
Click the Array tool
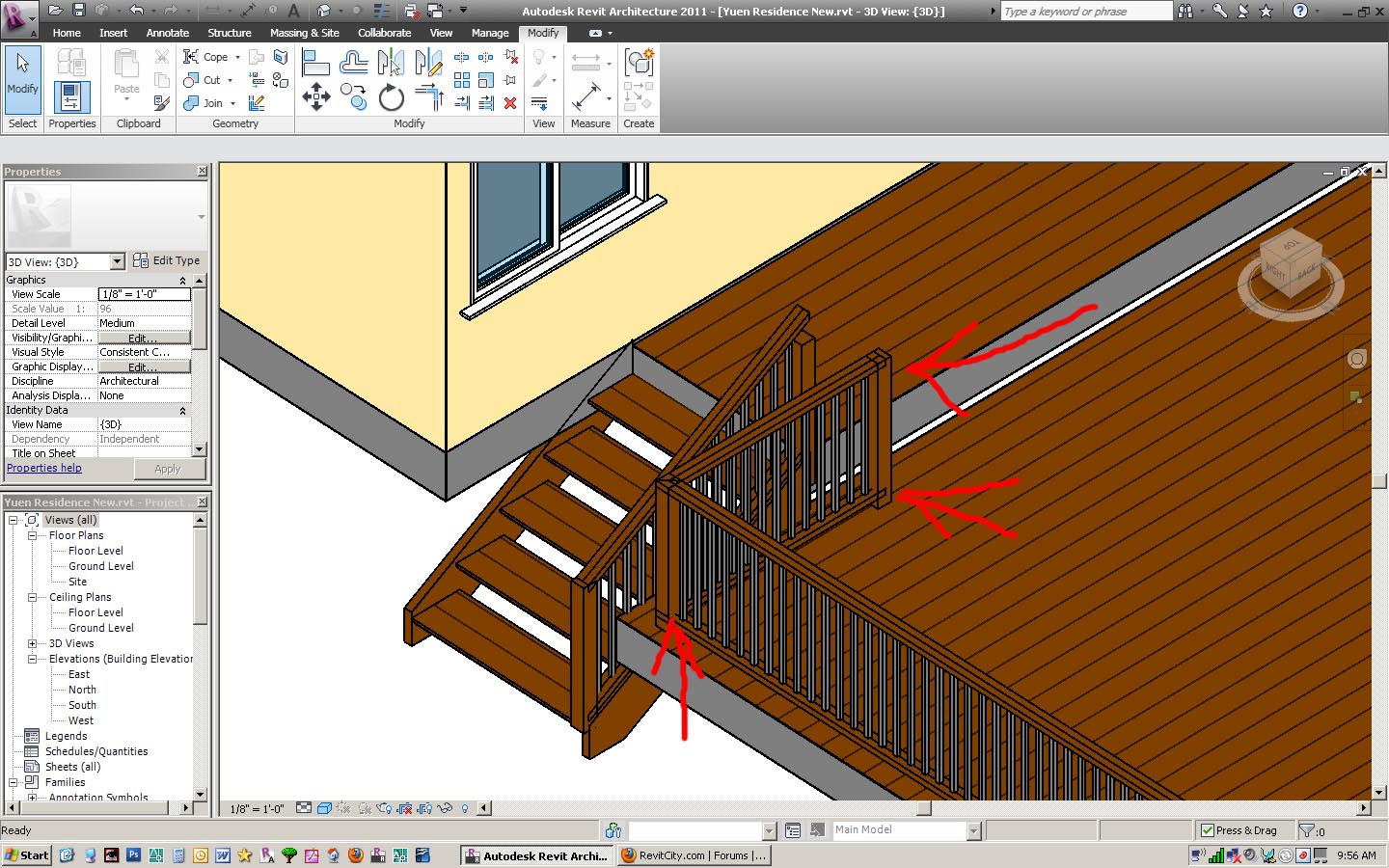coord(462,80)
